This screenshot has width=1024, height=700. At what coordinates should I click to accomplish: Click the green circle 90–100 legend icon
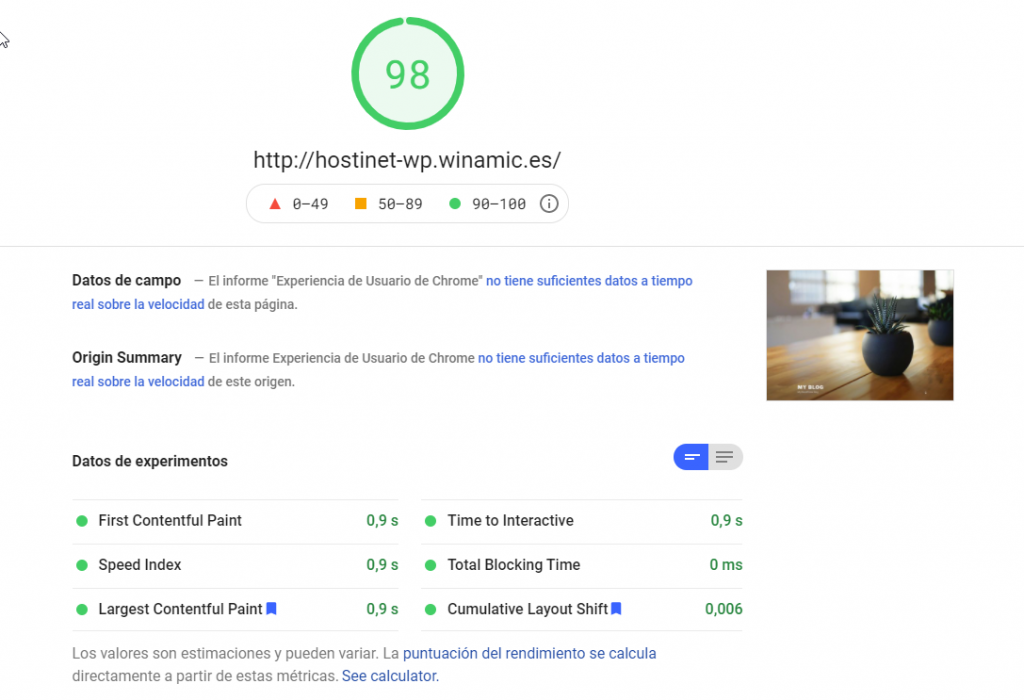click(455, 204)
